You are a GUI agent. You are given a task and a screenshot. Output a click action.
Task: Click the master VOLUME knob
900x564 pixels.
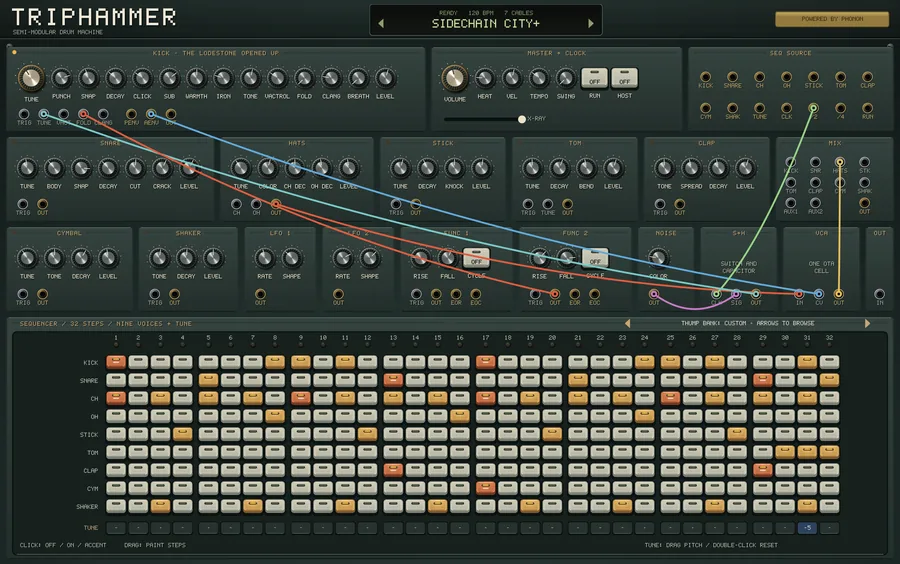(455, 78)
